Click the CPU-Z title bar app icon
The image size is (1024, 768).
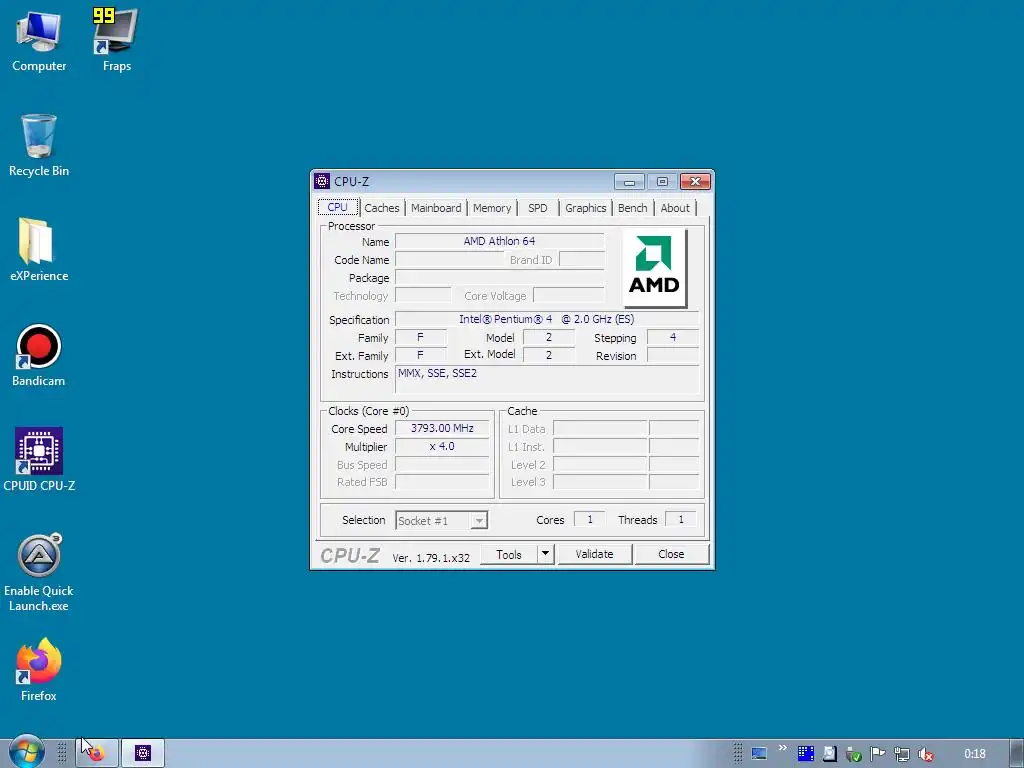(322, 181)
